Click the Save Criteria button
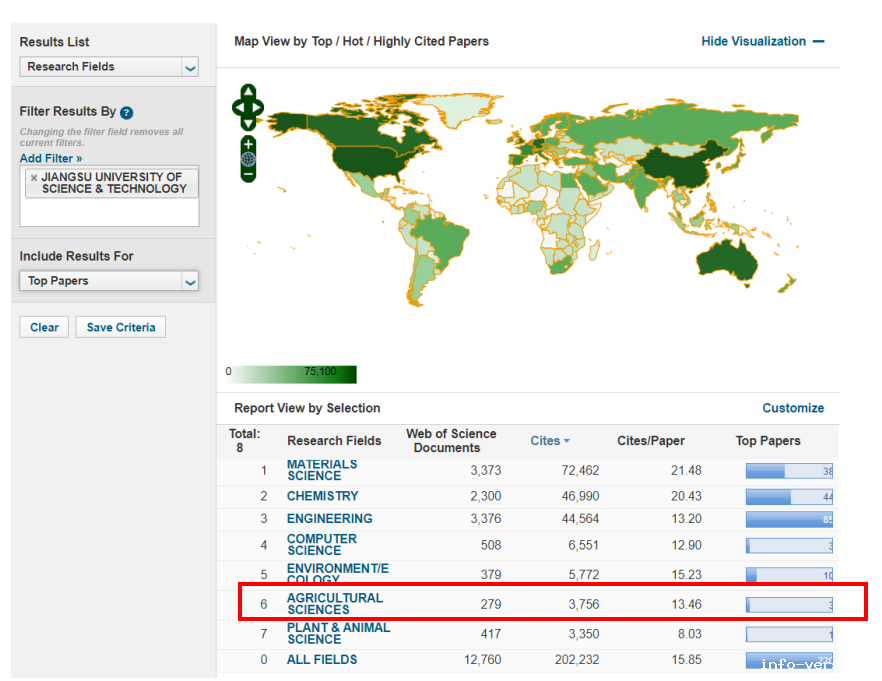 pos(120,327)
